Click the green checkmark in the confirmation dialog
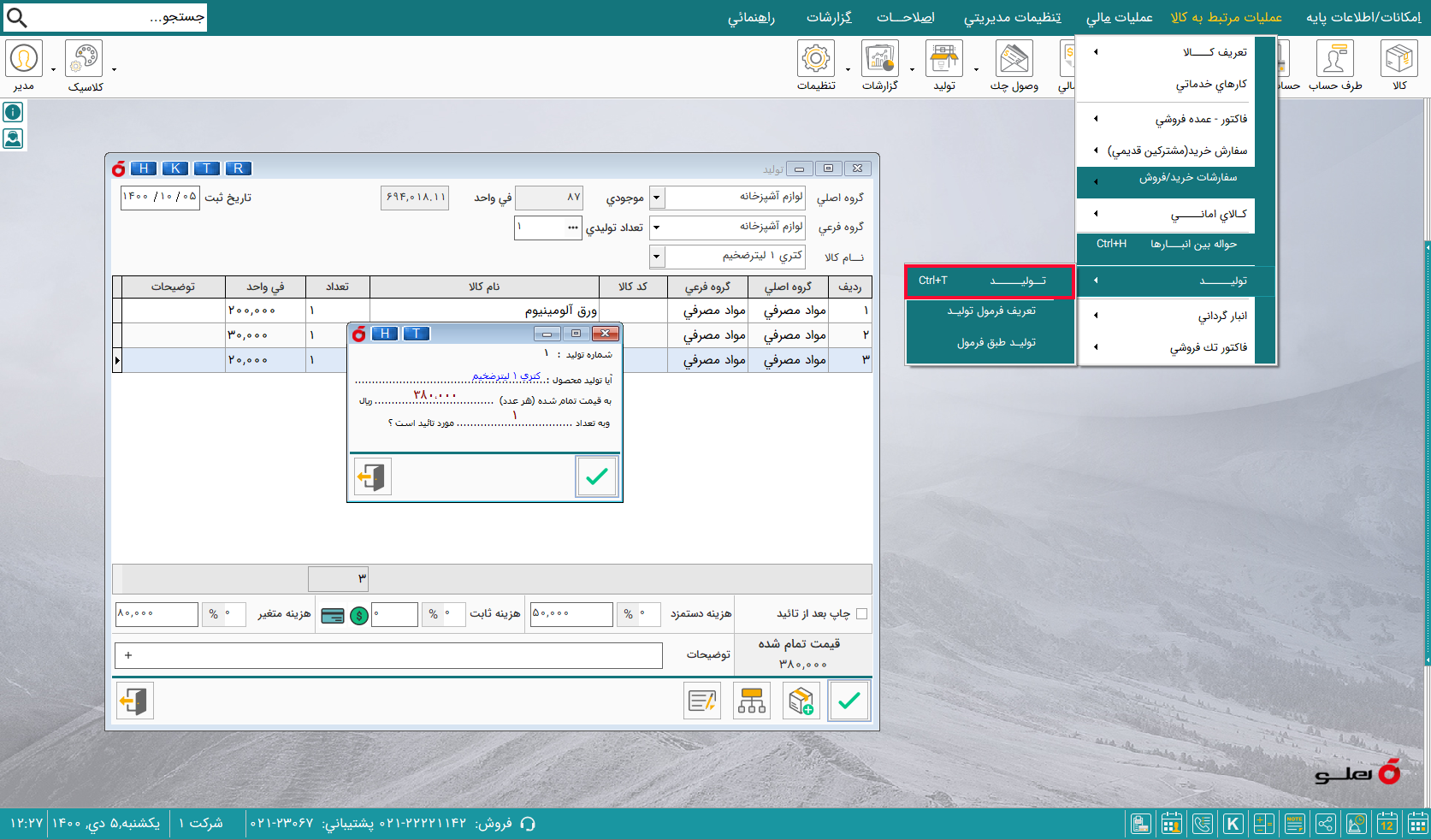Viewport: 1431px width, 840px height. point(596,476)
